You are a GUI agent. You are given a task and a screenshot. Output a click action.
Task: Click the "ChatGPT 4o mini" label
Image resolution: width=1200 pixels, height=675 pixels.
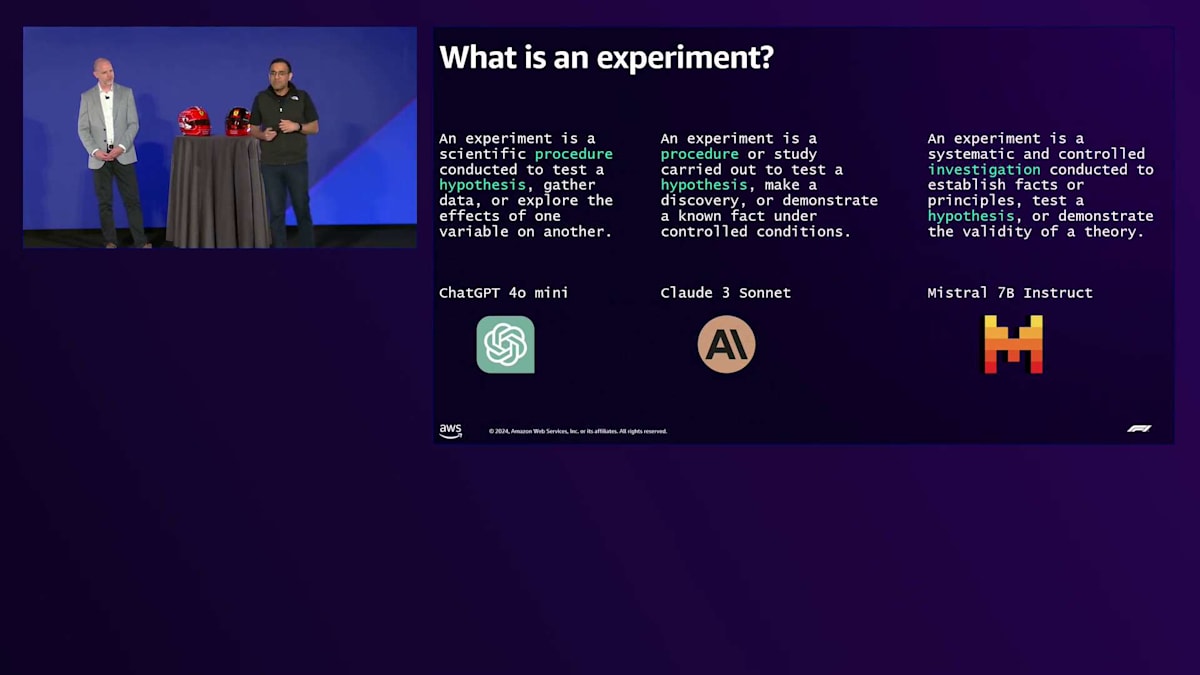click(x=504, y=293)
